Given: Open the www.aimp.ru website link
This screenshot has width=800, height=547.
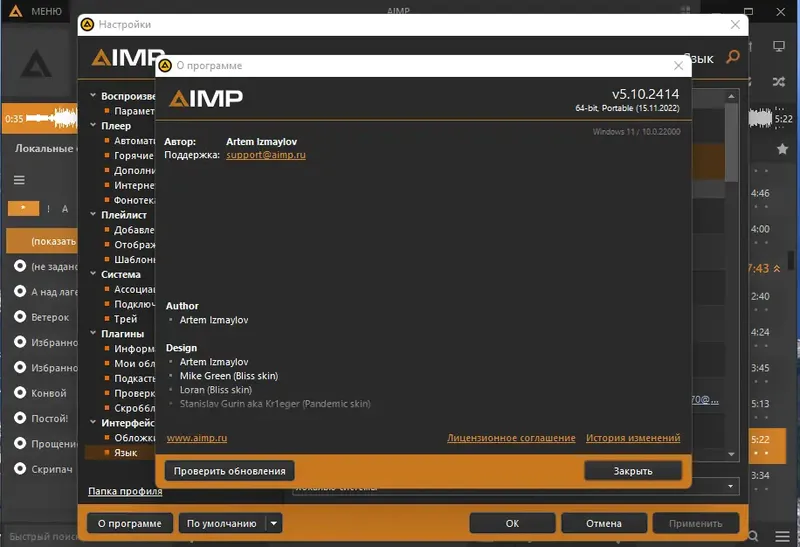Looking at the screenshot, I should click(197, 438).
